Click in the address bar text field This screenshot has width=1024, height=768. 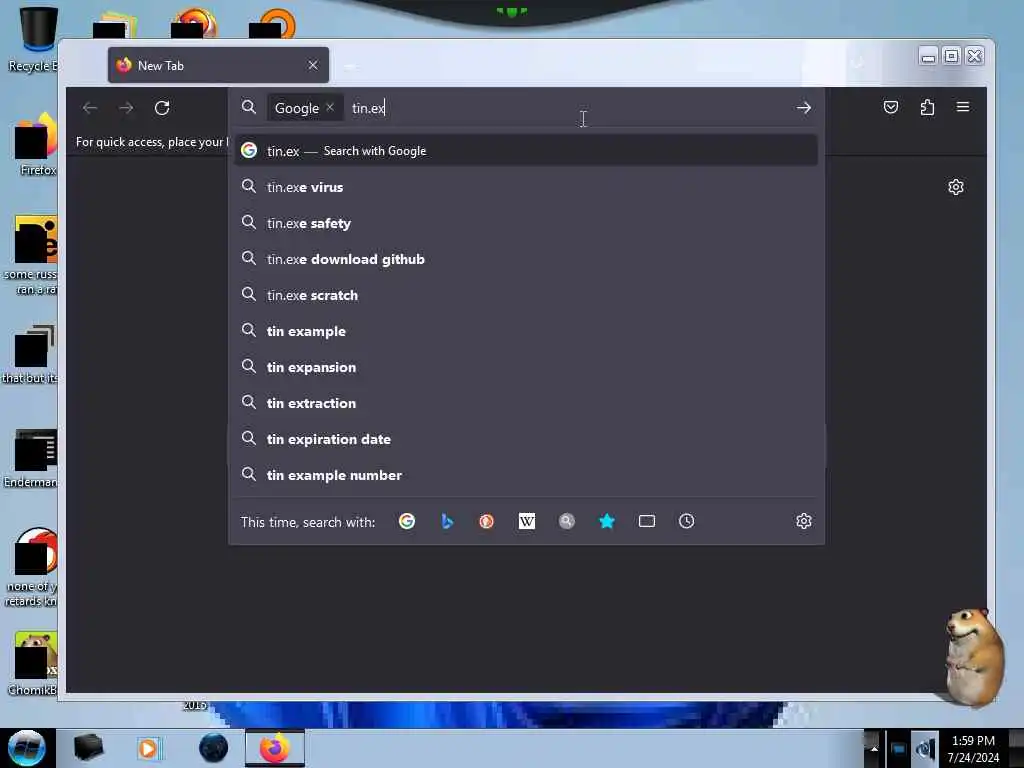(x=568, y=108)
